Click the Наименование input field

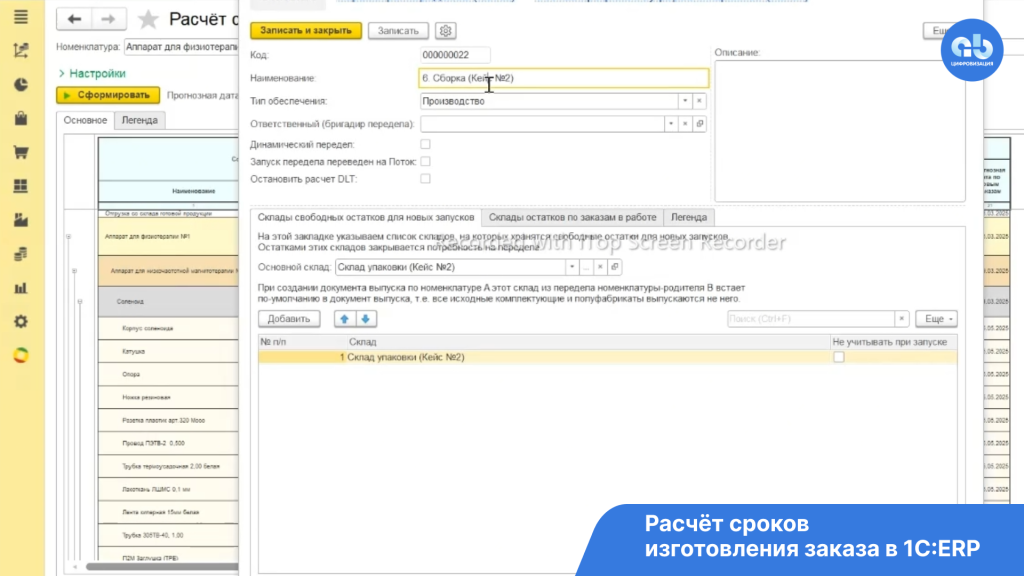[x=563, y=78]
